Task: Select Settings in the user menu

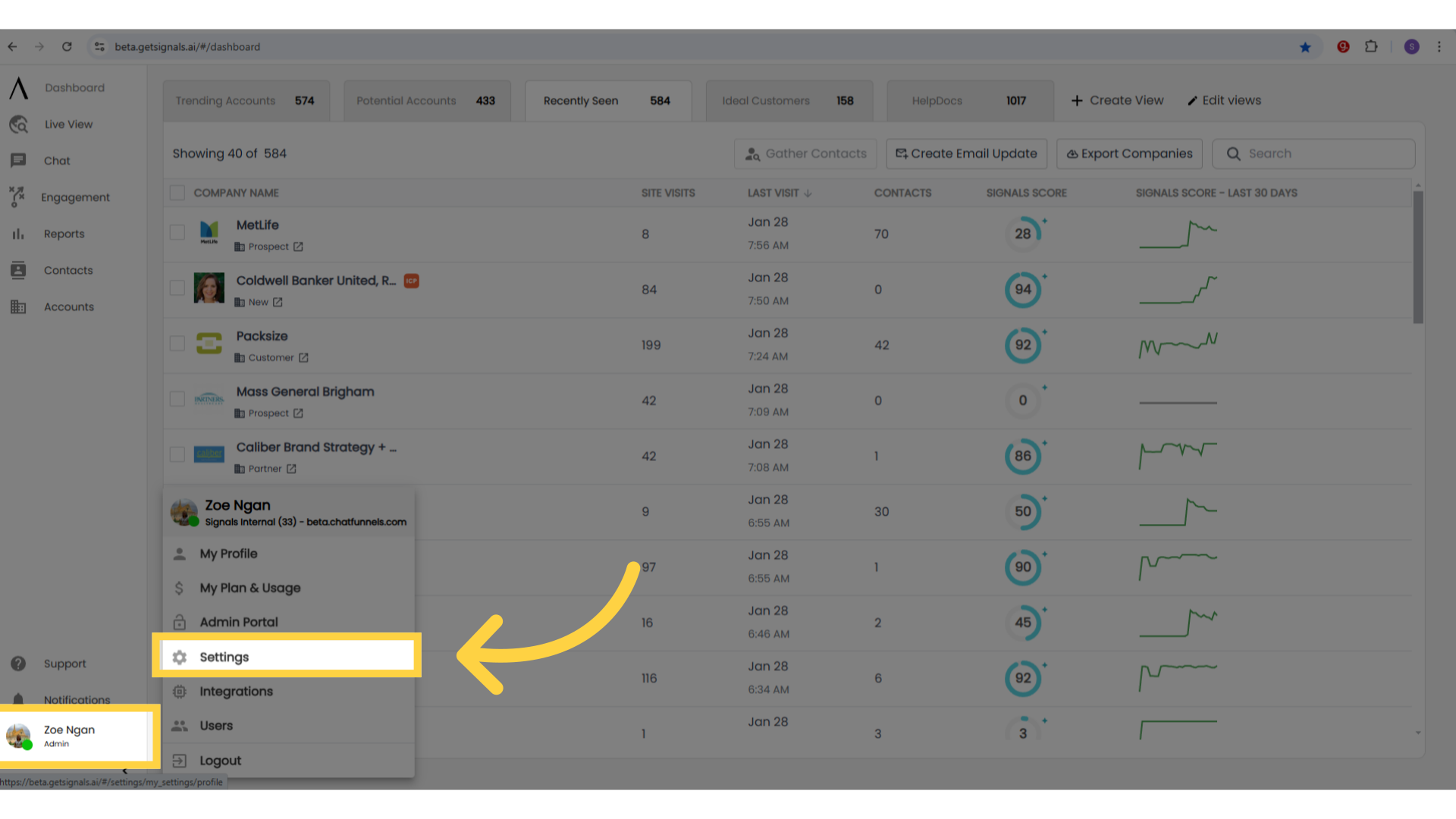Action: [287, 657]
